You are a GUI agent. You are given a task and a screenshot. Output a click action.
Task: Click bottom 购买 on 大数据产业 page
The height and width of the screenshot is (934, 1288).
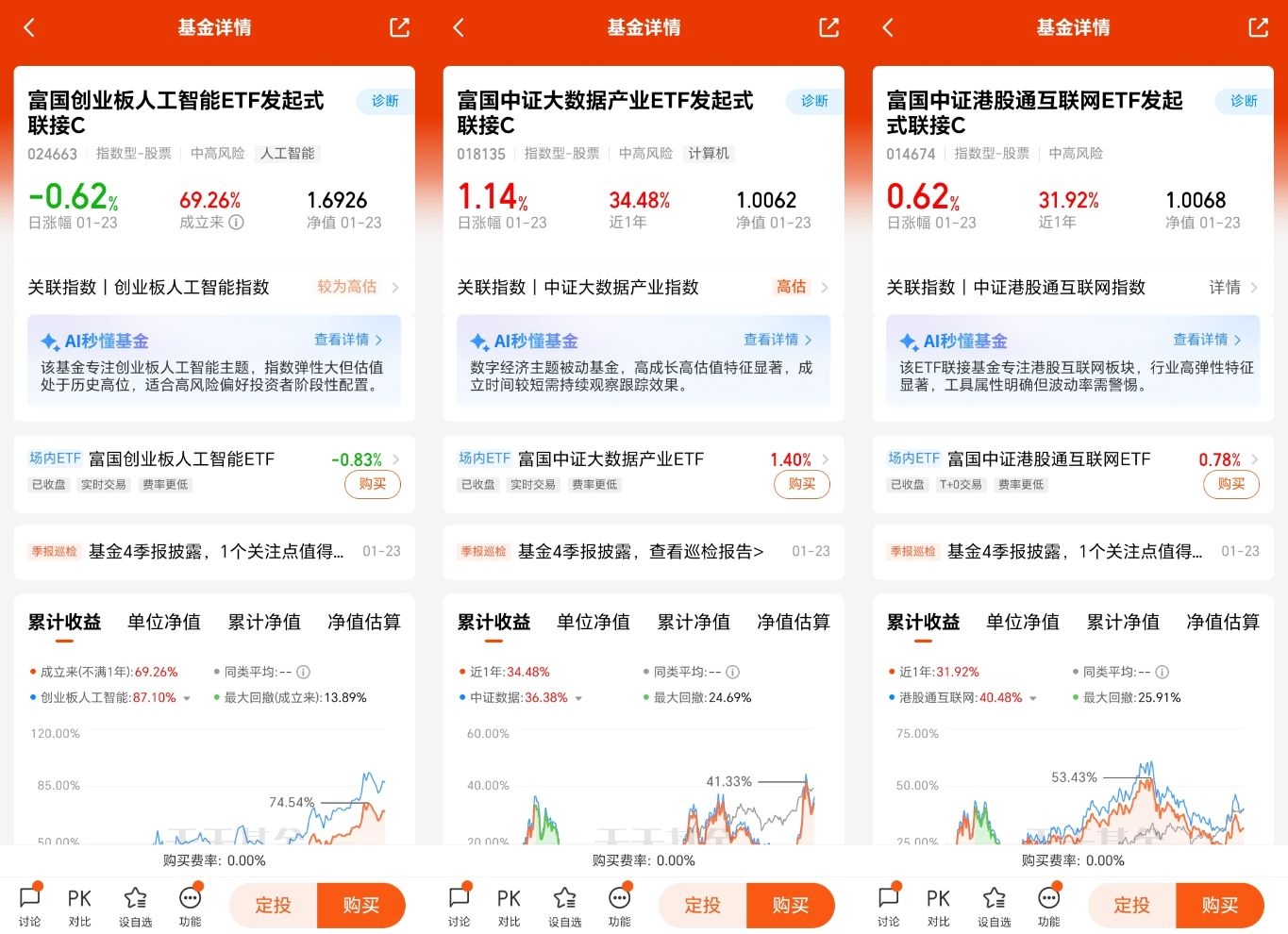[x=791, y=906]
